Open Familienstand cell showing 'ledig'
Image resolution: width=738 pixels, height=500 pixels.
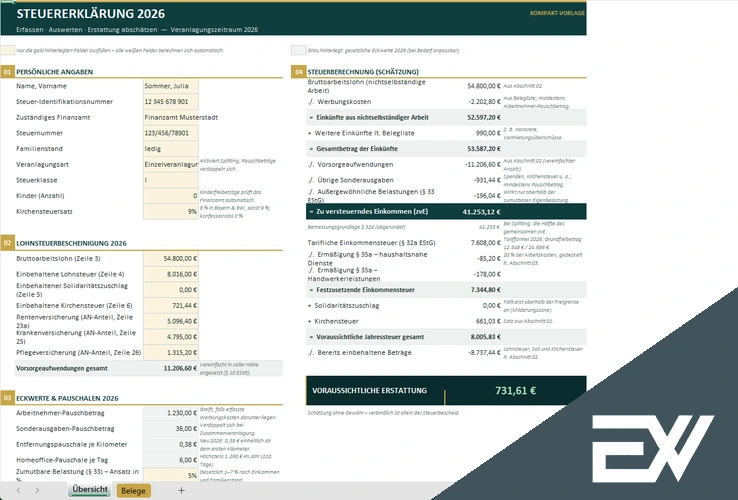click(170, 149)
